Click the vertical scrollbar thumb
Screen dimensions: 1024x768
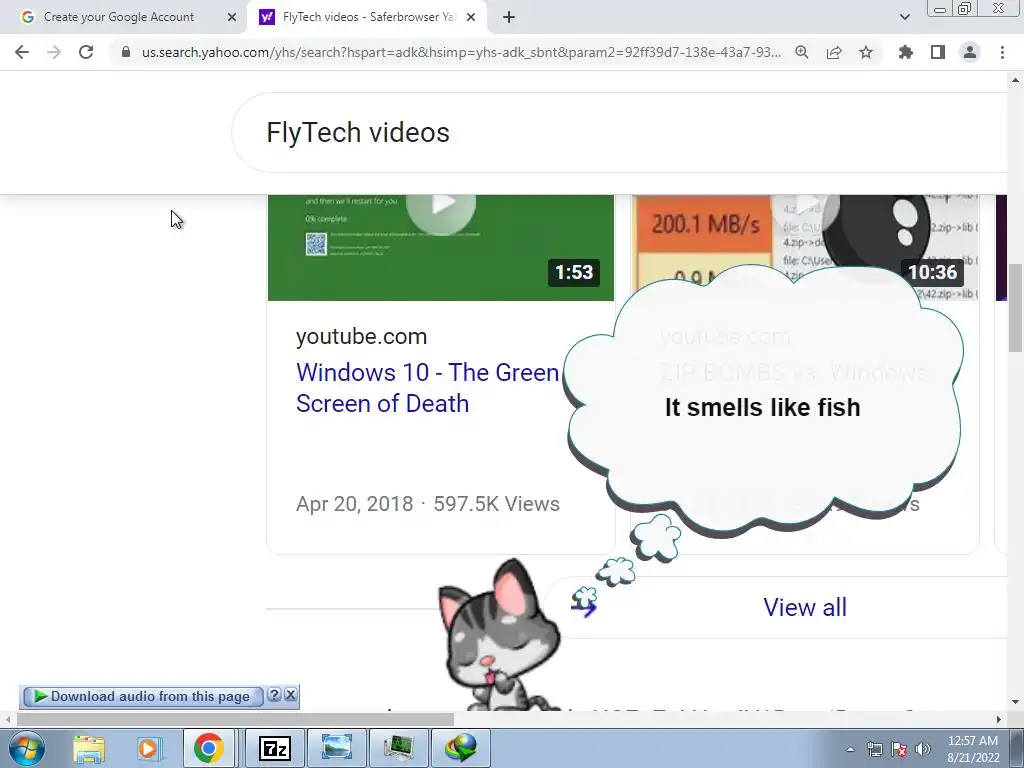pos(1015,308)
